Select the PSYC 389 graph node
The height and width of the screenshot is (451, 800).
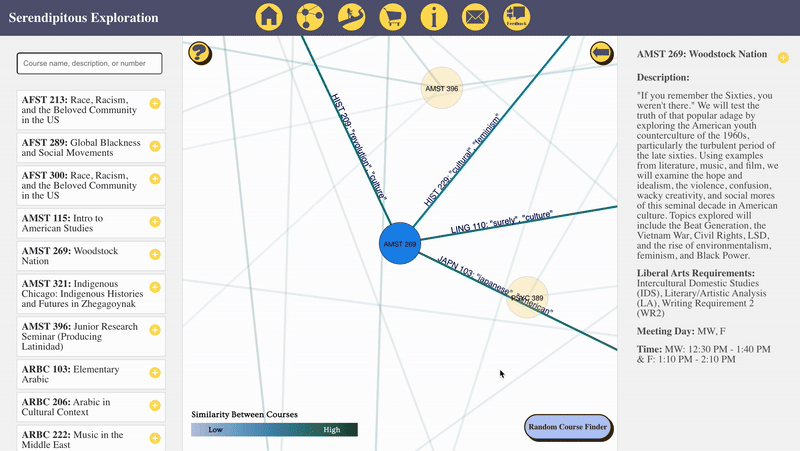(527, 297)
